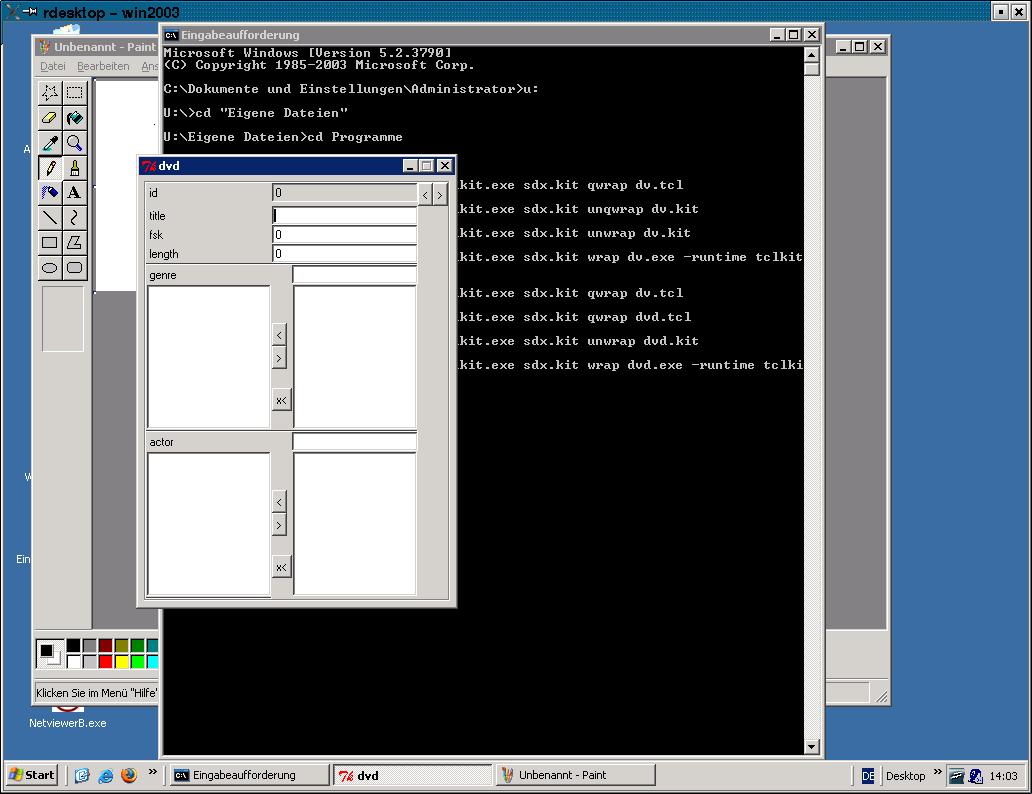Select the rectangular Select tool in Paint
This screenshot has height=794, width=1032.
coord(74,92)
